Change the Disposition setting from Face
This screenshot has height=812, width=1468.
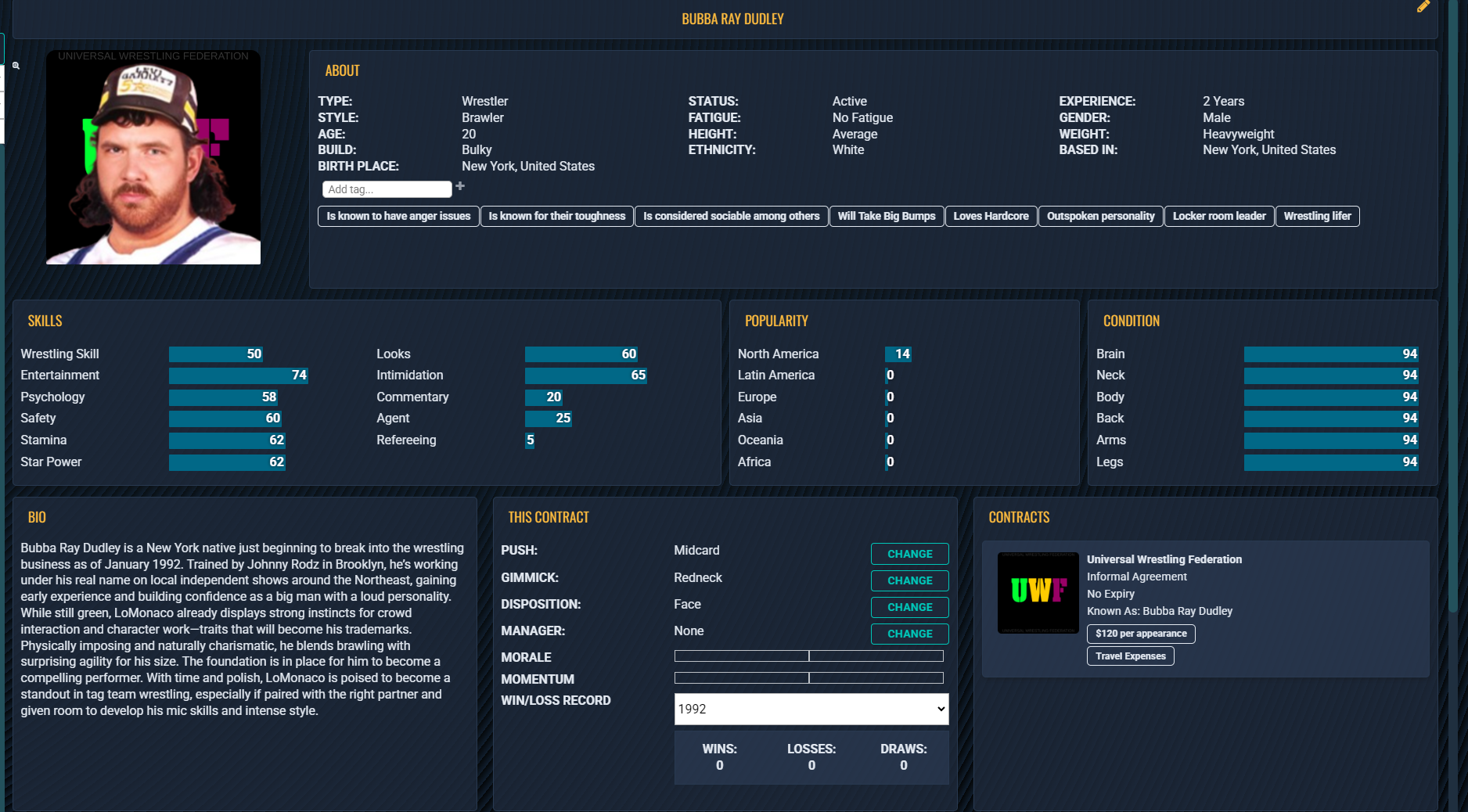[909, 607]
